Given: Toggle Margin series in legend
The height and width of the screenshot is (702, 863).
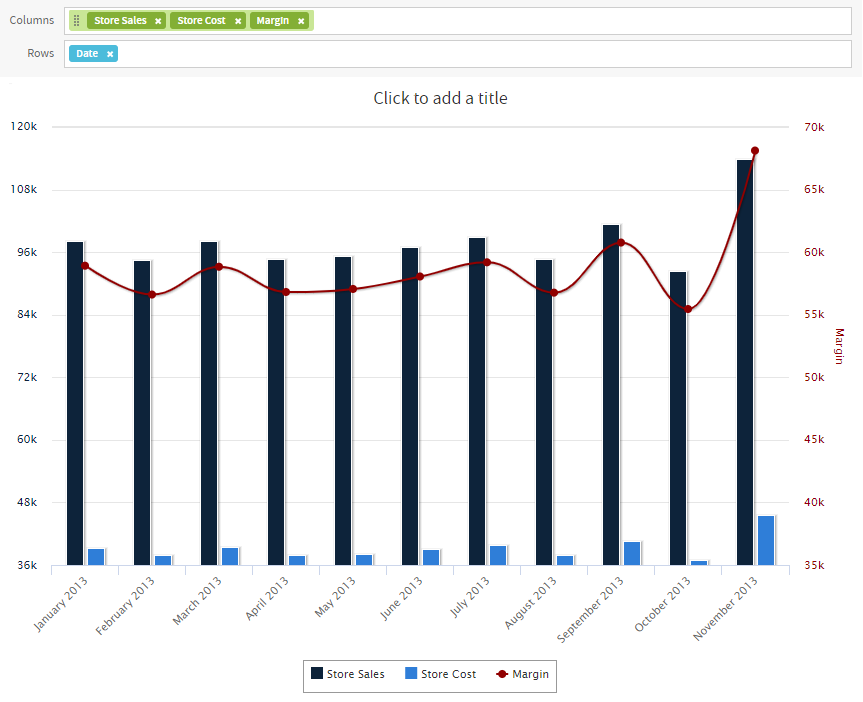Looking at the screenshot, I should point(522,674).
